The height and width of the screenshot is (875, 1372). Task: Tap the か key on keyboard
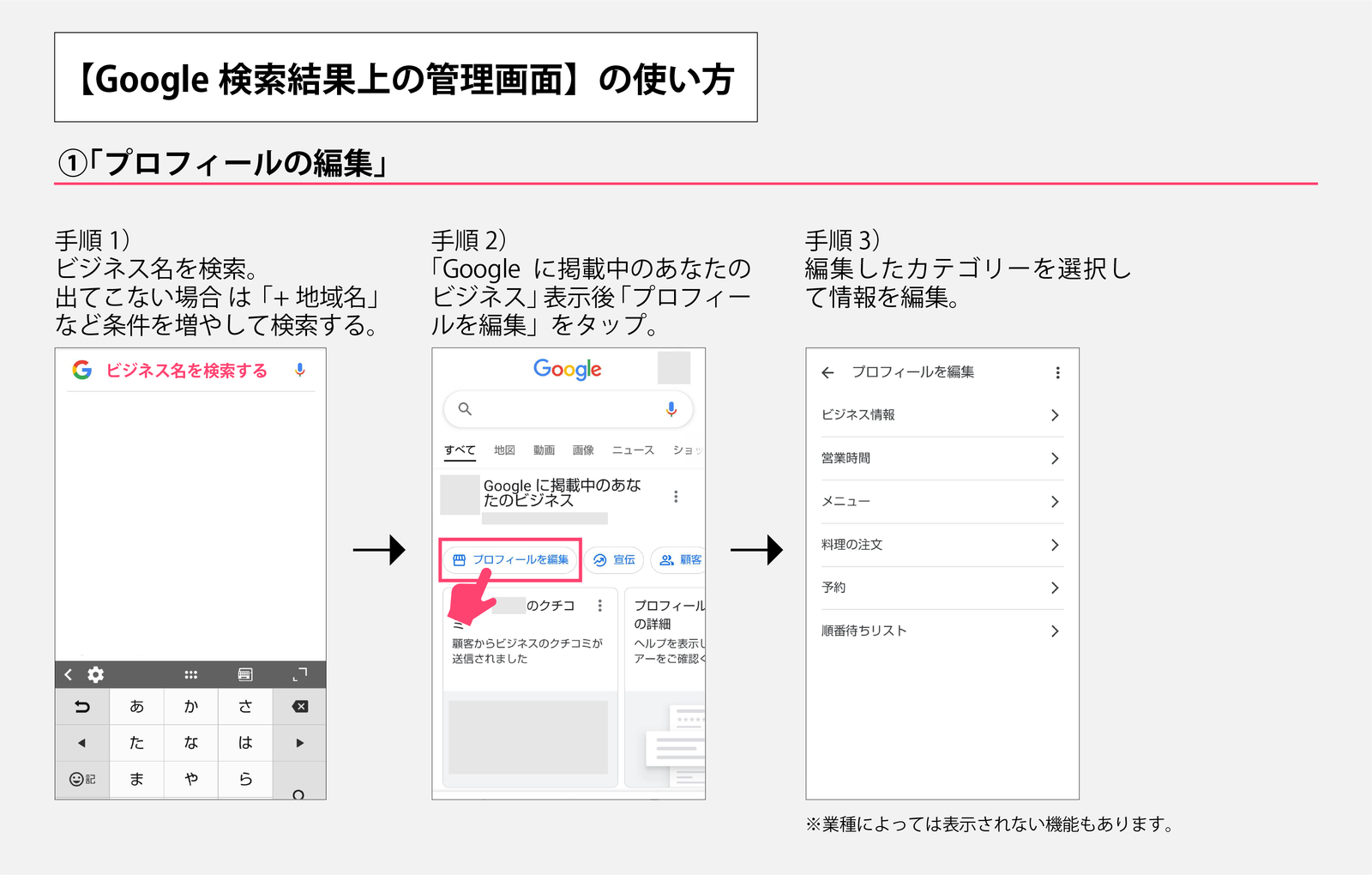point(191,707)
